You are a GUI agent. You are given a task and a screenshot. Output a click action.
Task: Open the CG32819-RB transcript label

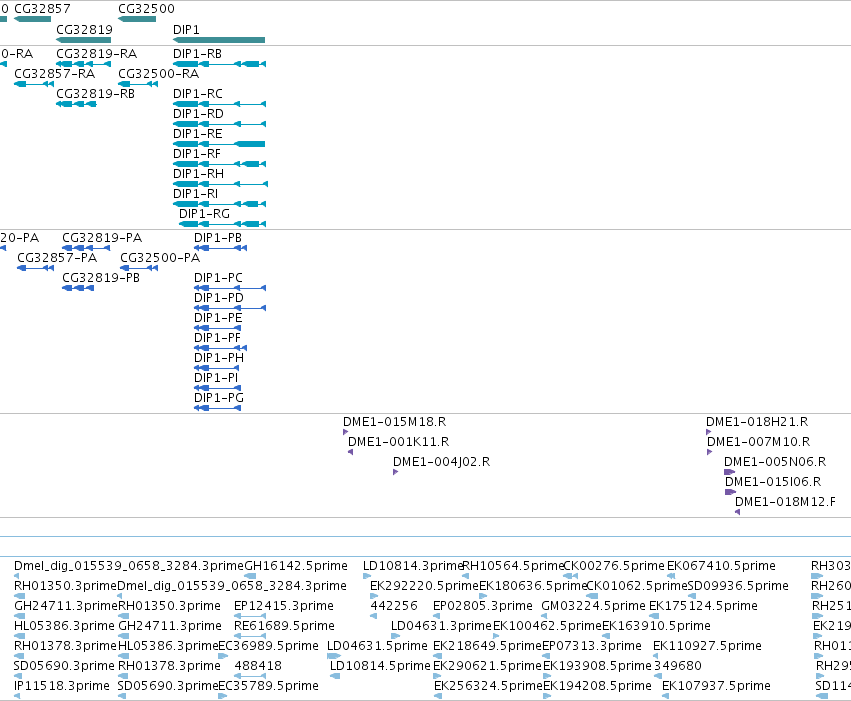point(96,94)
